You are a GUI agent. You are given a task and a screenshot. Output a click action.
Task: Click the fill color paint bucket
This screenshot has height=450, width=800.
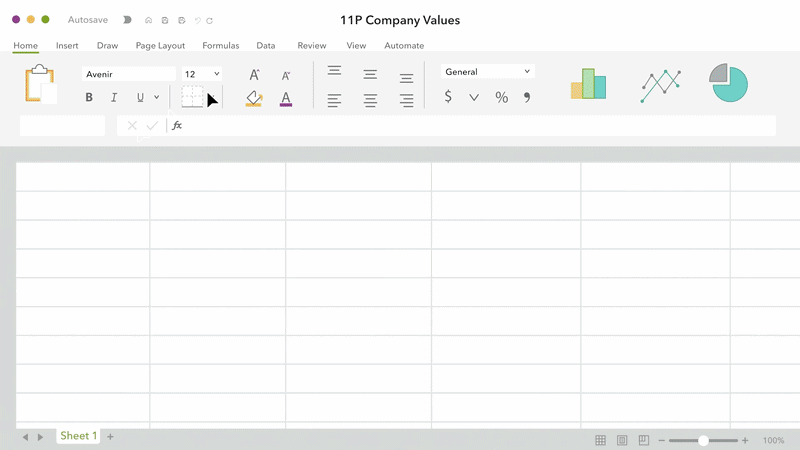[x=254, y=98]
